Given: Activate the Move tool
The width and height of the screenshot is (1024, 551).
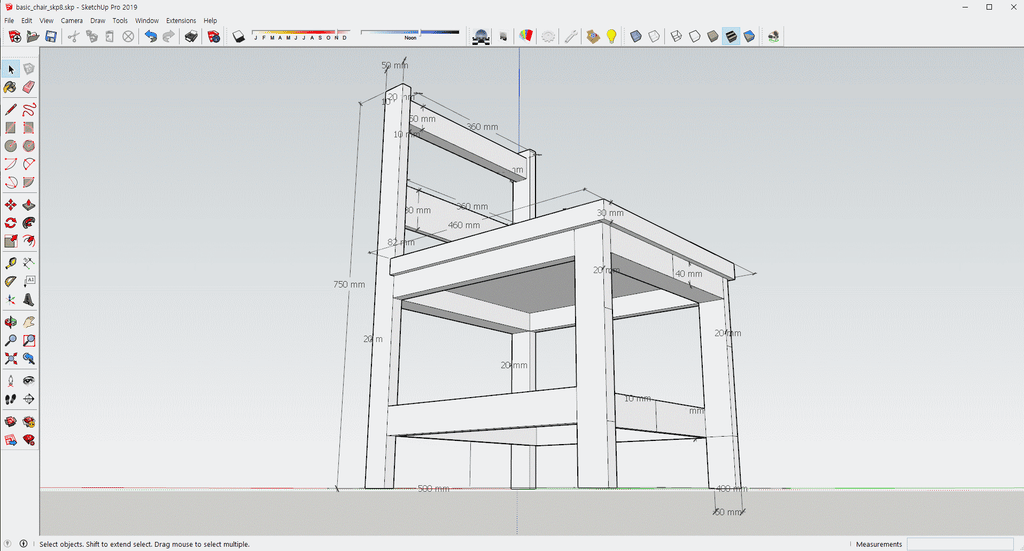Looking at the screenshot, I should click(10, 205).
